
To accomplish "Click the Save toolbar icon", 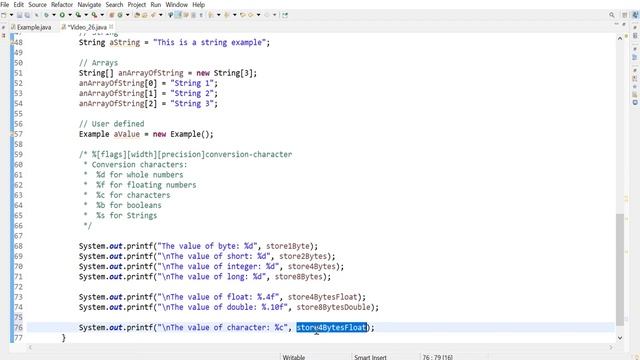I will click(x=19, y=15).
